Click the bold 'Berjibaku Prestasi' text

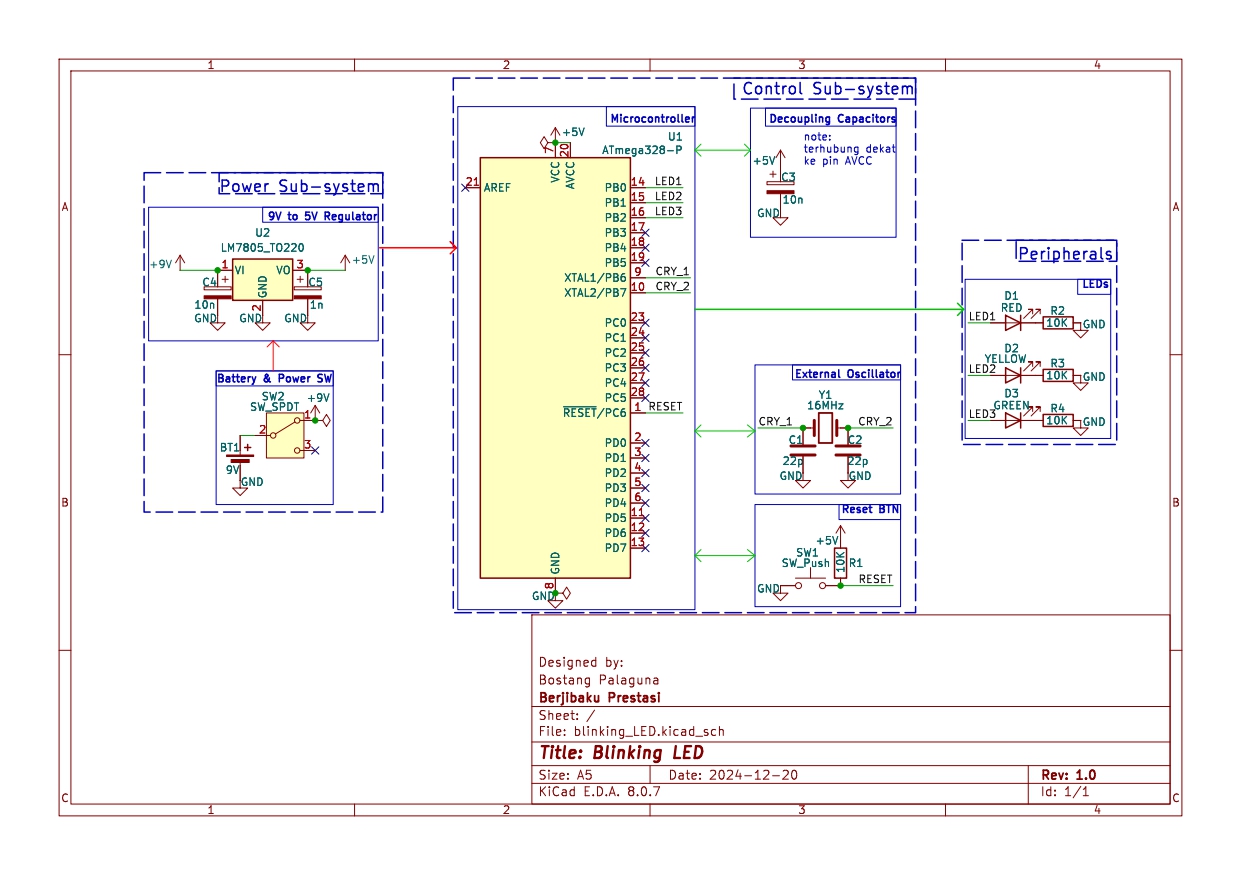pyautogui.click(x=600, y=697)
